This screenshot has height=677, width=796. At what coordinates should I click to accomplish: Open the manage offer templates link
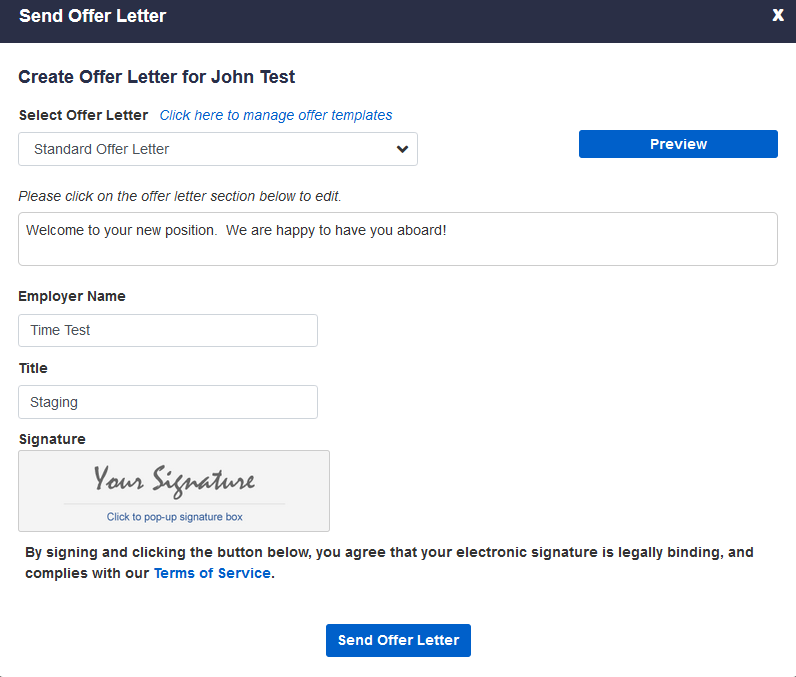[276, 115]
